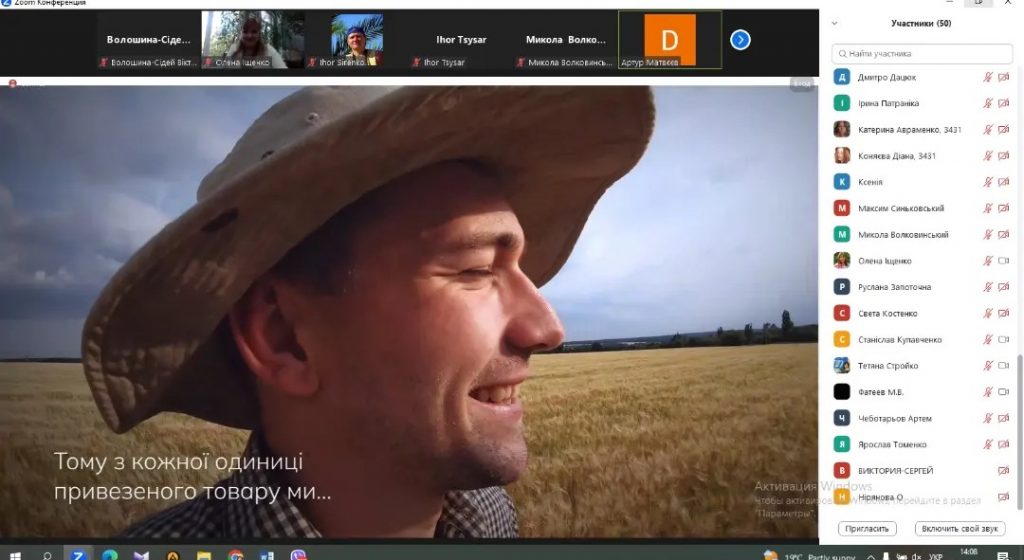
Task: Toggle the microphone for Максим Синьковський
Action: click(988, 208)
